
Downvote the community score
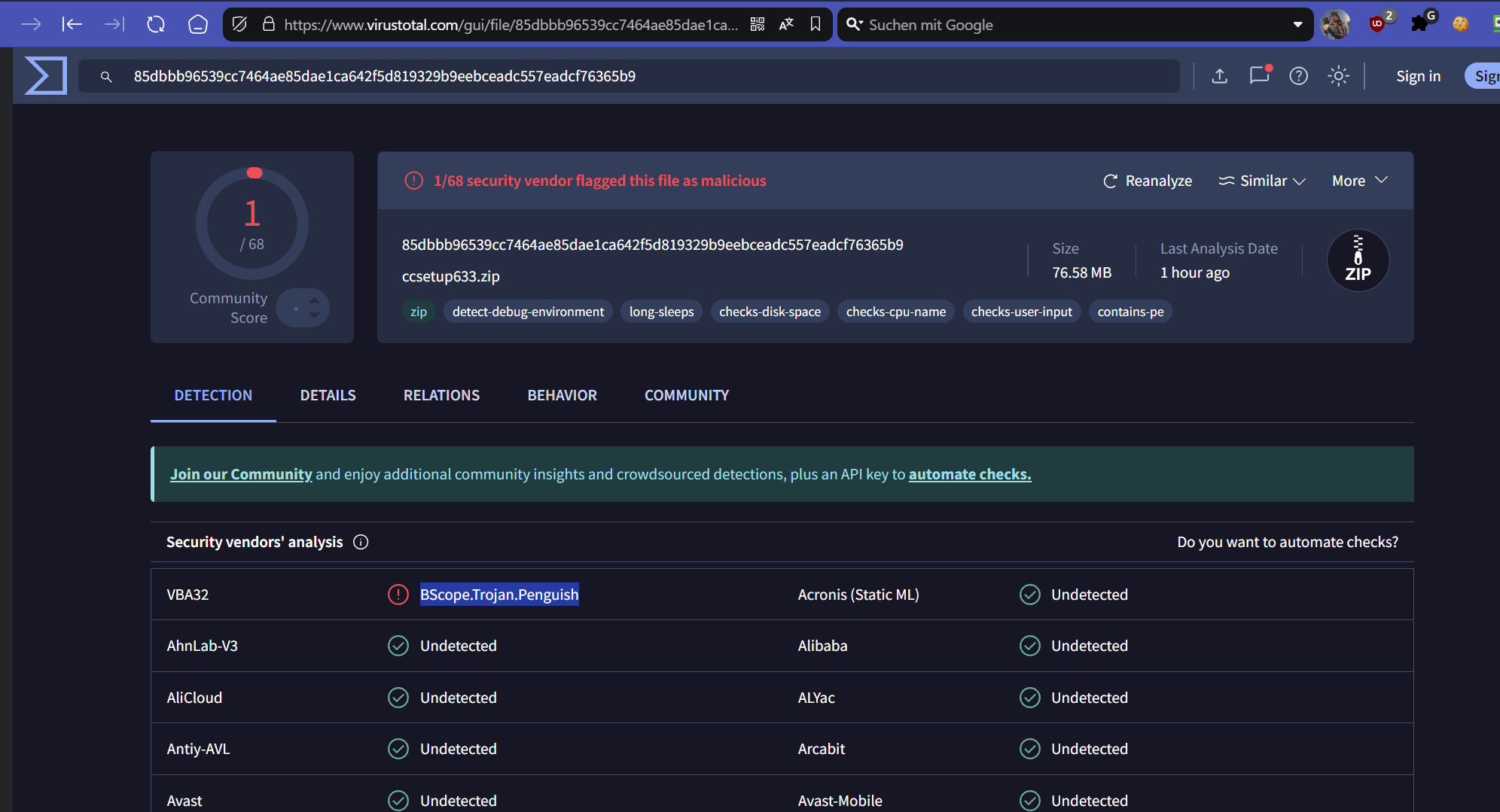tap(314, 315)
